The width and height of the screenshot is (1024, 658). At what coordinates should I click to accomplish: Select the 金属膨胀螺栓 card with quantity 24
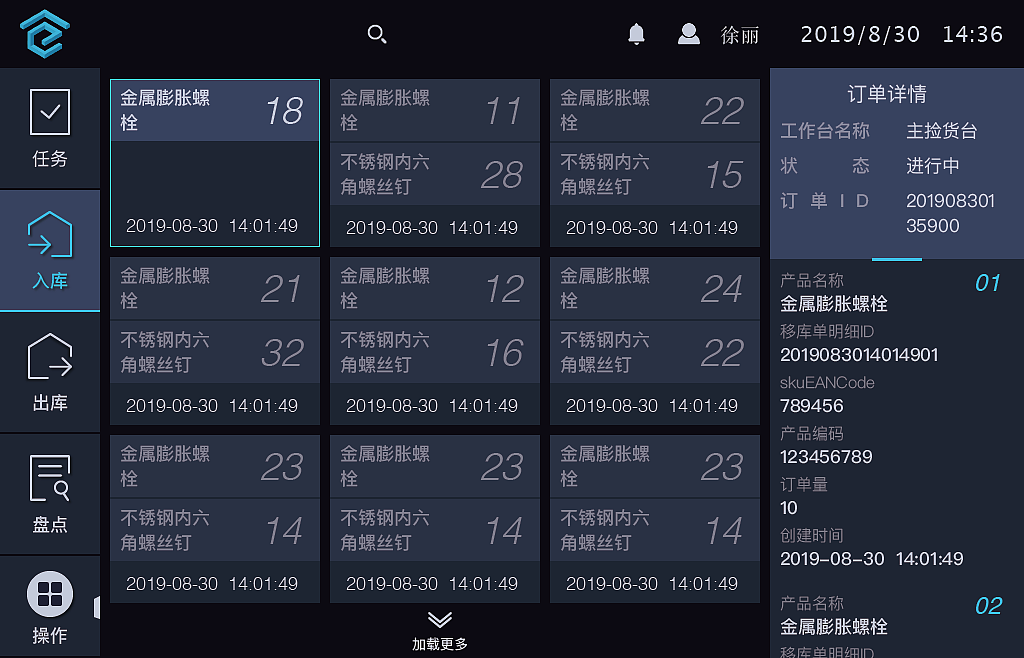pyautogui.click(x=654, y=288)
